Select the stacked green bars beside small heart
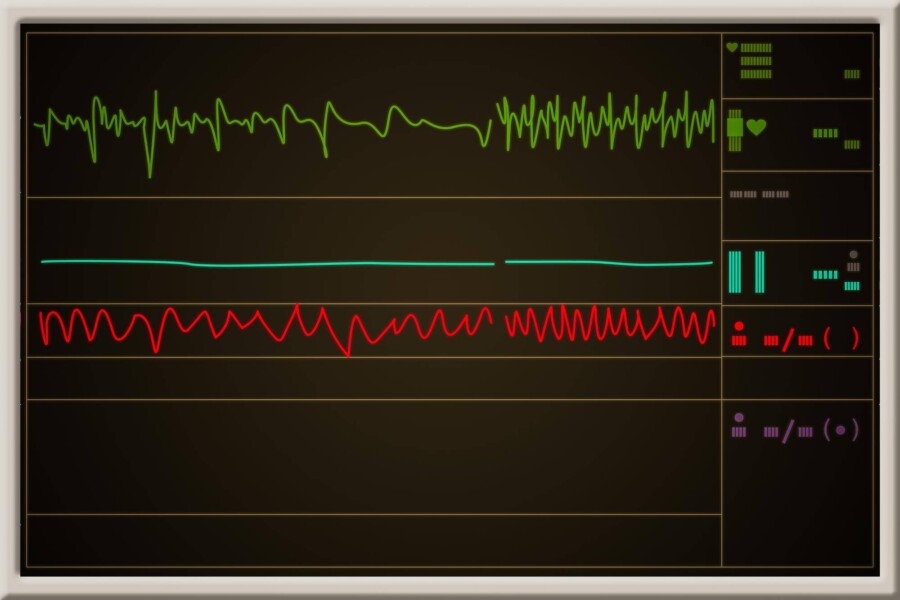 pyautogui.click(x=756, y=61)
